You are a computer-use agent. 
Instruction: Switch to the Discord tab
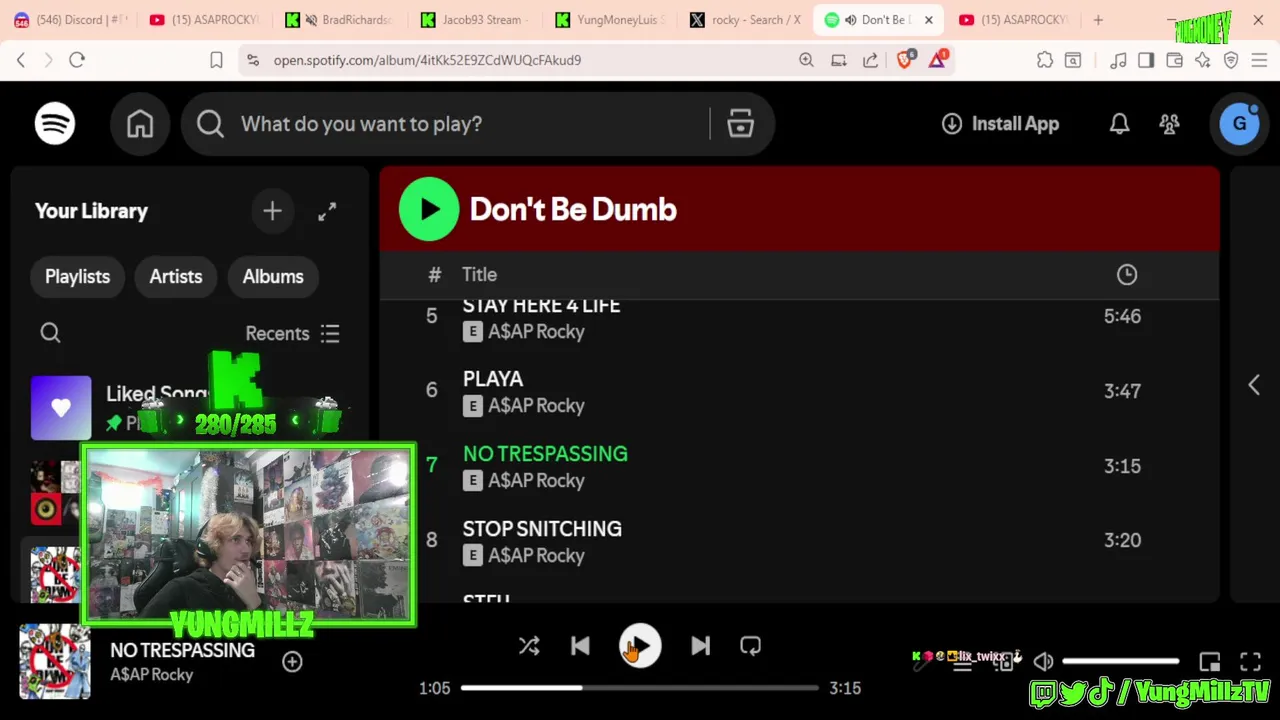pos(70,20)
